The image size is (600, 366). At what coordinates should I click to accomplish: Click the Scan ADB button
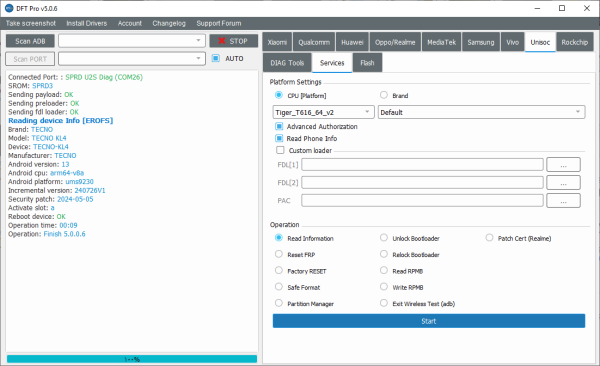pos(30,41)
